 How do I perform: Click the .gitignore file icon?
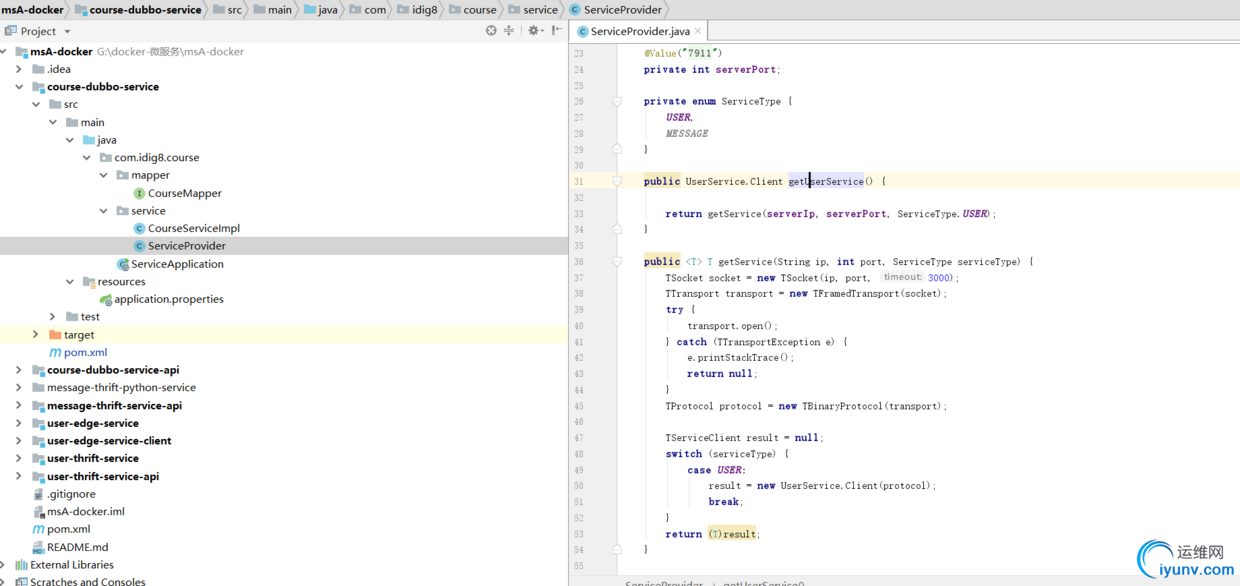click(x=39, y=494)
